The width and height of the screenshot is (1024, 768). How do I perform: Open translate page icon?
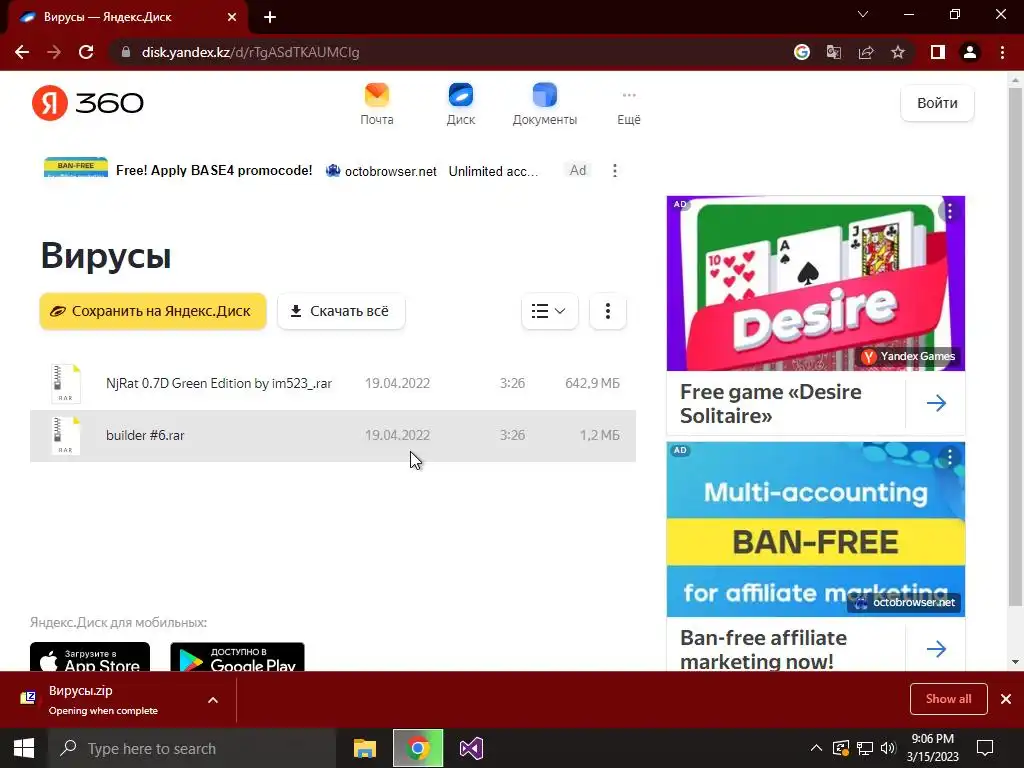click(x=834, y=52)
